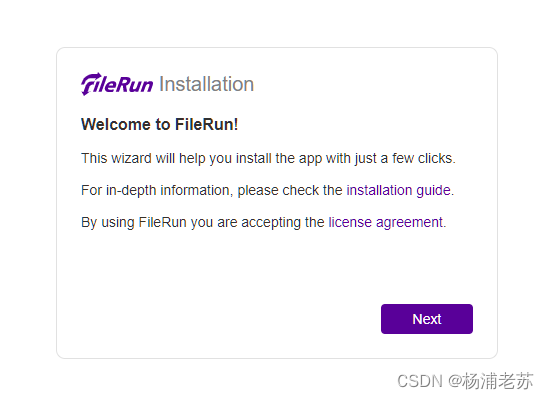The height and width of the screenshot is (399, 549).
Task: Proceed to next step with Next
Action: 427,319
